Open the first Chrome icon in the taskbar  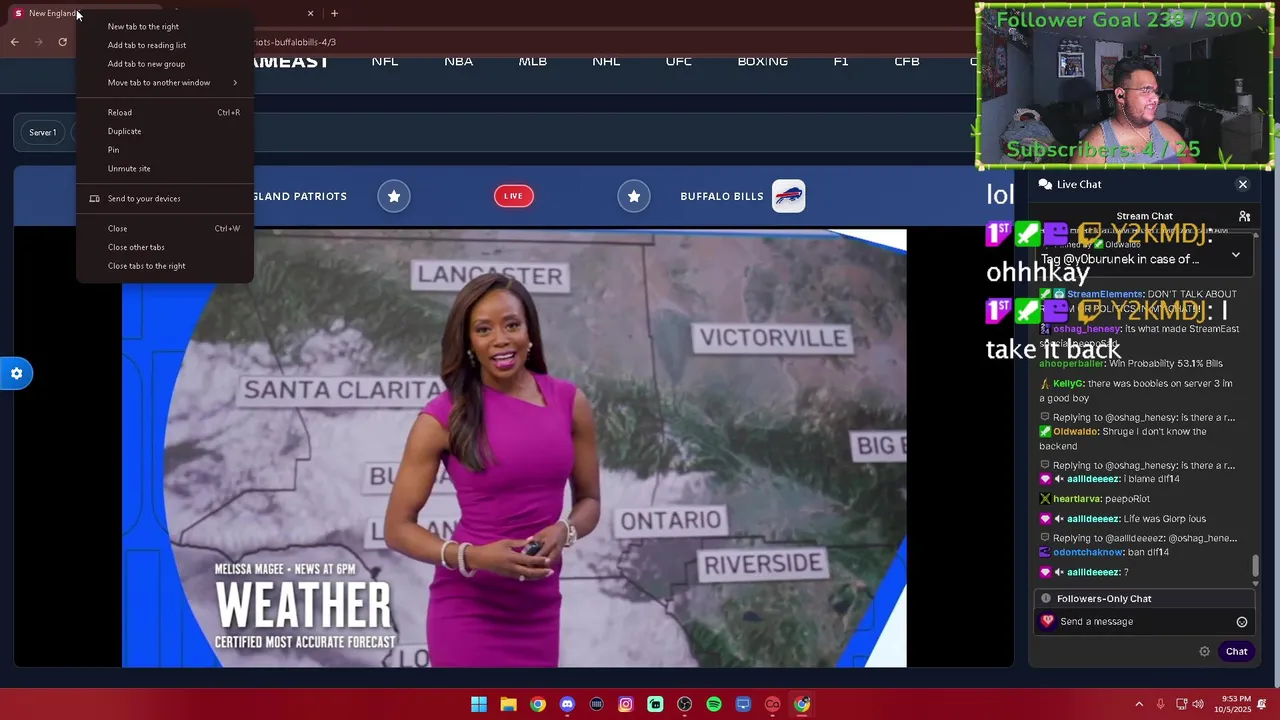[538, 704]
